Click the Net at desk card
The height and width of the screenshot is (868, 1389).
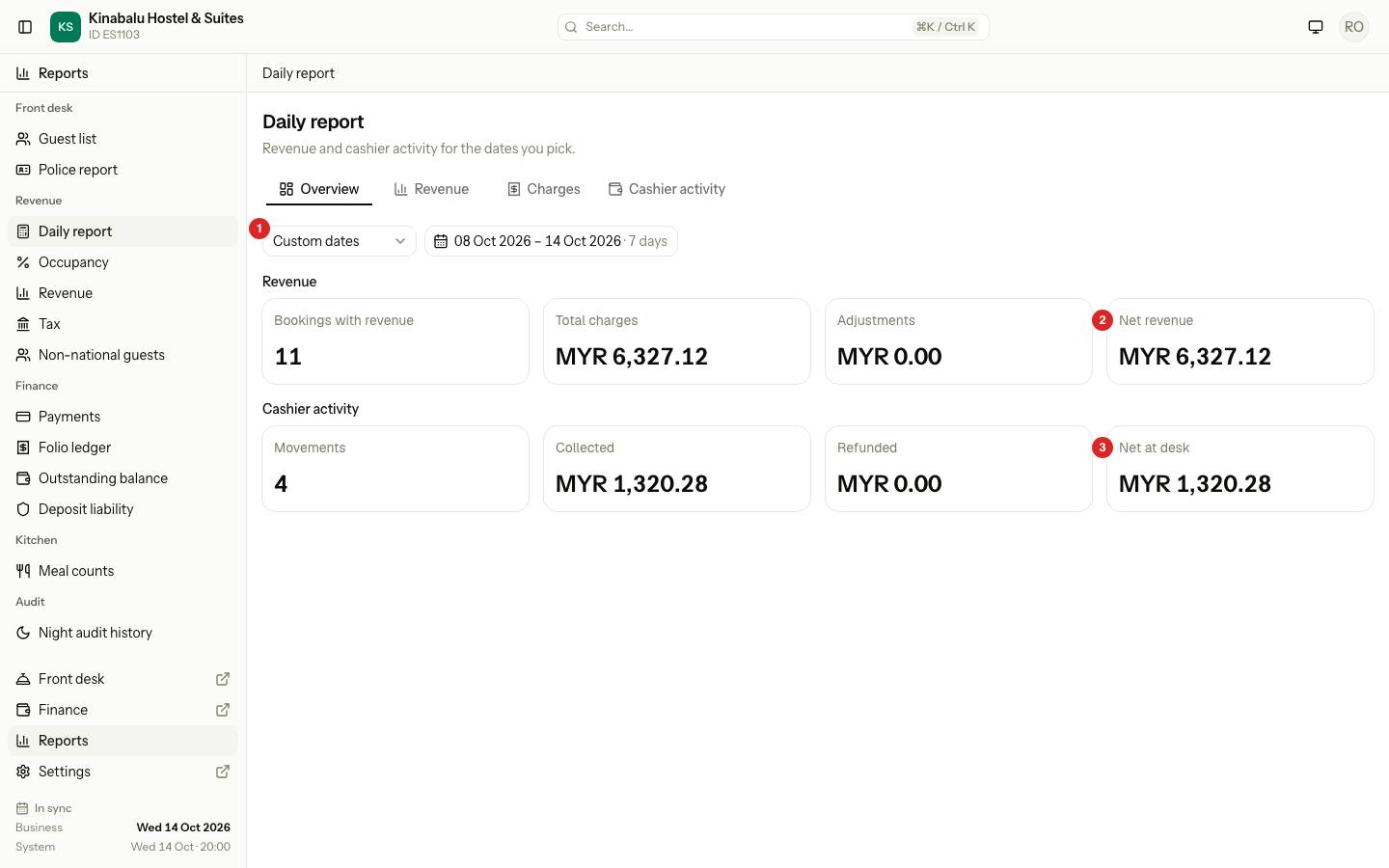click(x=1240, y=469)
